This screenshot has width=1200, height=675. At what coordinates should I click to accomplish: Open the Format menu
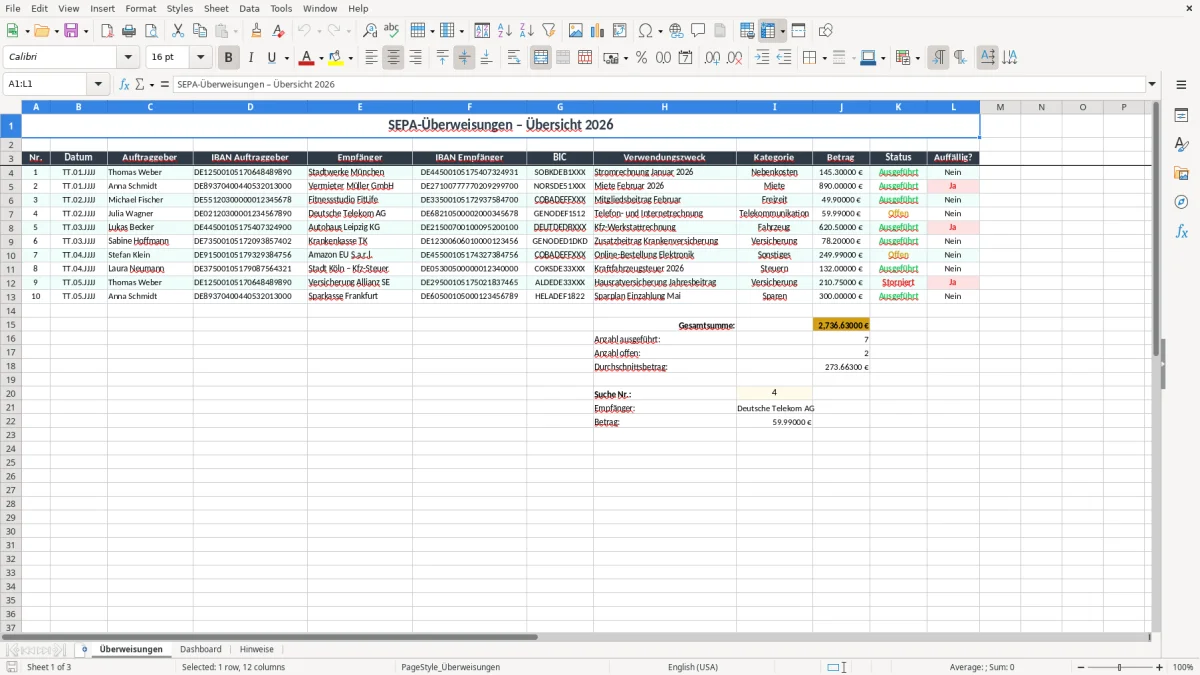pyautogui.click(x=141, y=8)
